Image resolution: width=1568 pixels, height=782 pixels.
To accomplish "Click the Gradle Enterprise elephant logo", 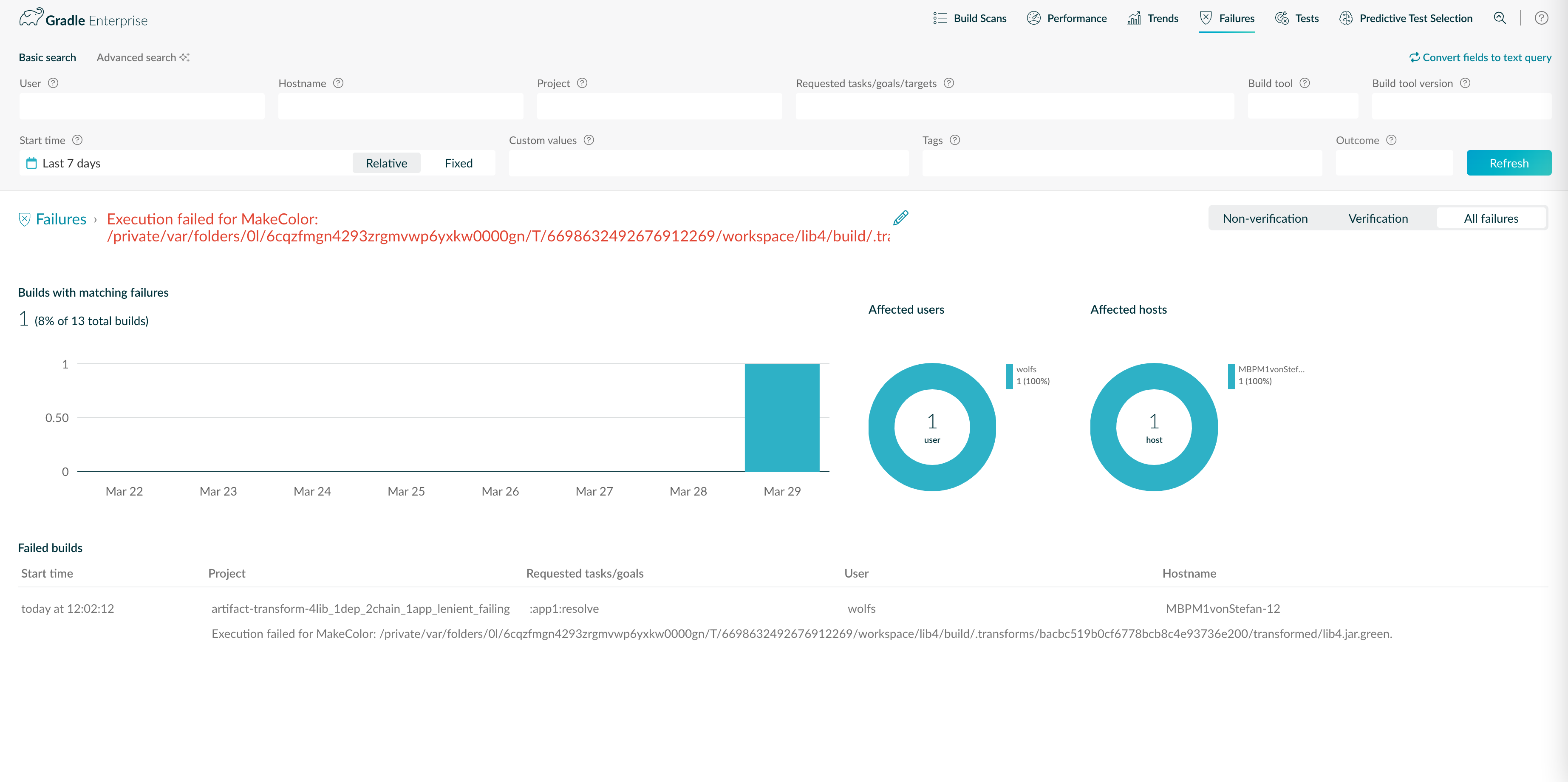I will click(x=31, y=18).
